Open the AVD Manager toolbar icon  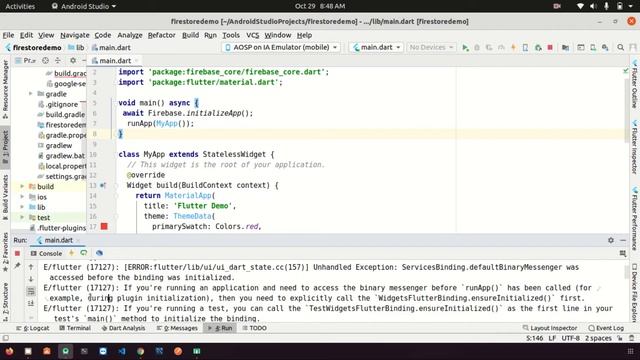click(593, 48)
